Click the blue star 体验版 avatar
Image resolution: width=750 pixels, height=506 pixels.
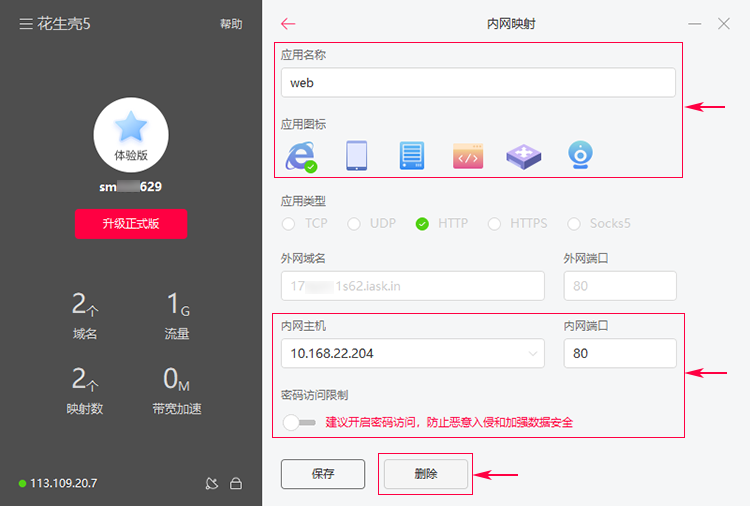tap(131, 135)
